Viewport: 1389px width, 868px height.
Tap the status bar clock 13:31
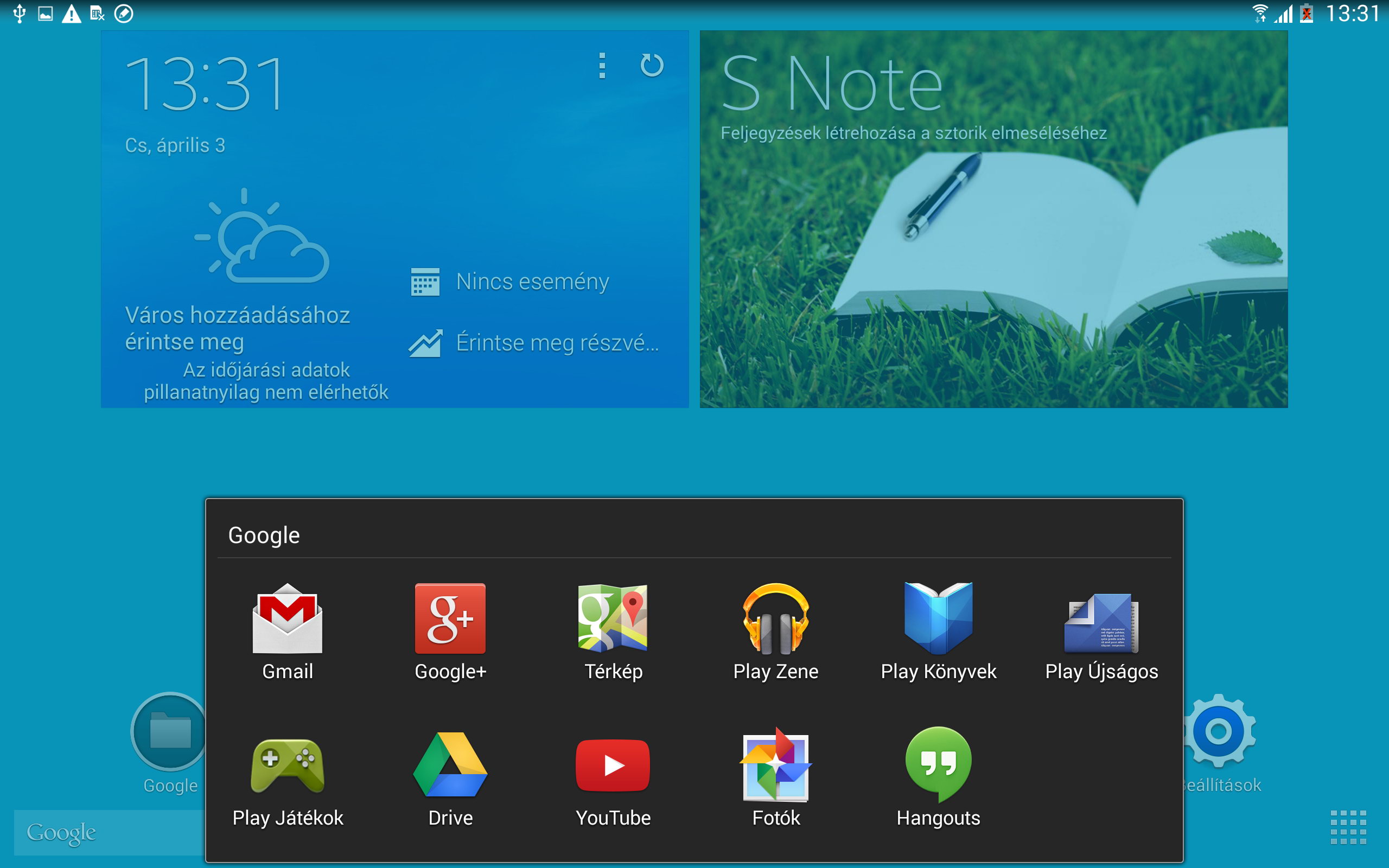1353,13
